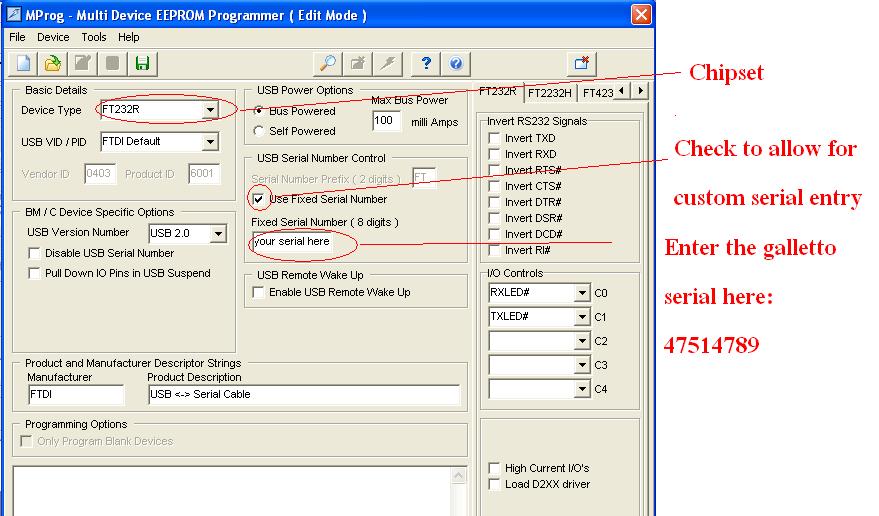This screenshot has height=516, width=879.
Task: Click the exit window toolbar icon
Action: [582, 63]
